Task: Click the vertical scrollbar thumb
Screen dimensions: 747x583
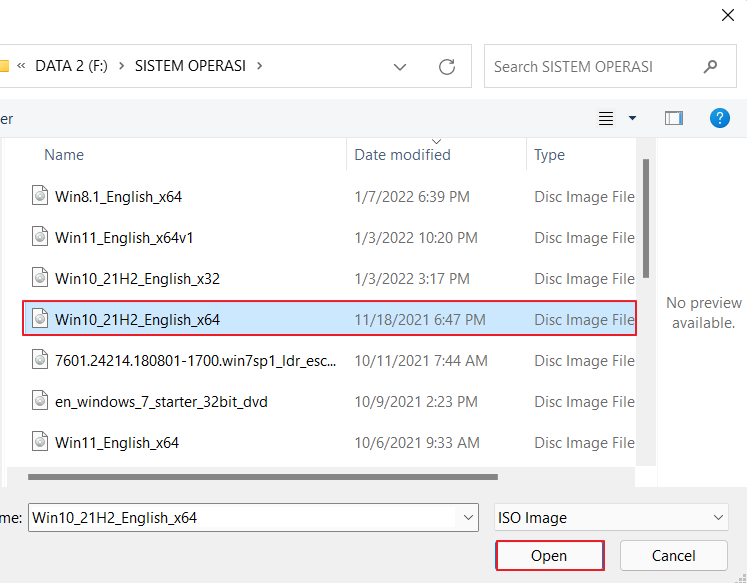Action: [646, 218]
